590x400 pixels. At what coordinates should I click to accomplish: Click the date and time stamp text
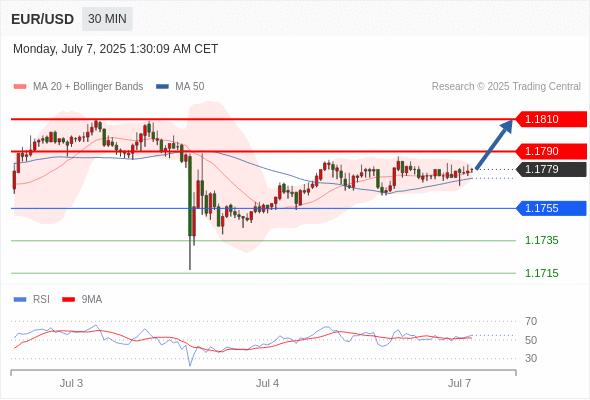[x=116, y=49]
